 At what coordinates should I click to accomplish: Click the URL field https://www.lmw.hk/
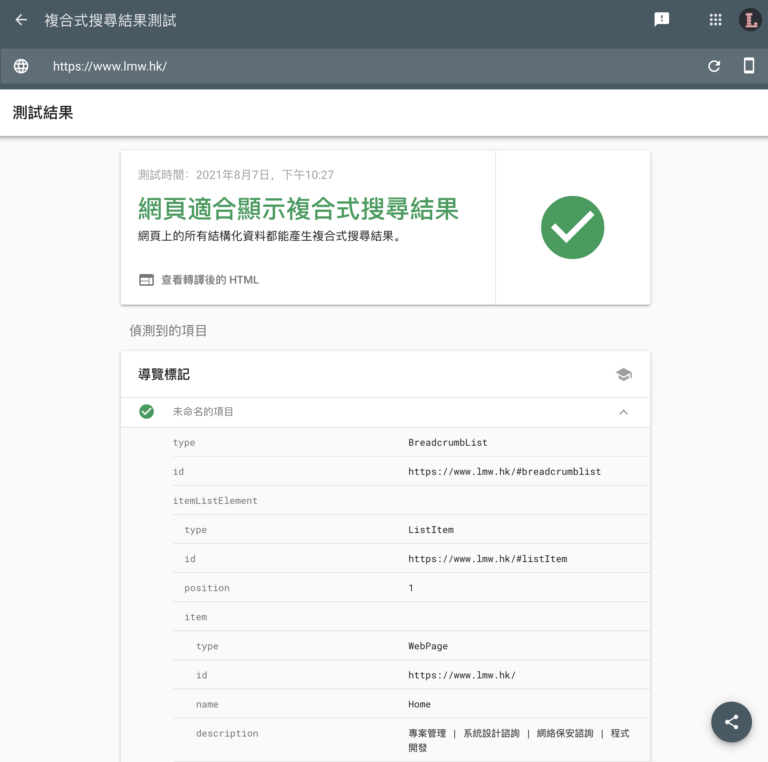(110, 66)
